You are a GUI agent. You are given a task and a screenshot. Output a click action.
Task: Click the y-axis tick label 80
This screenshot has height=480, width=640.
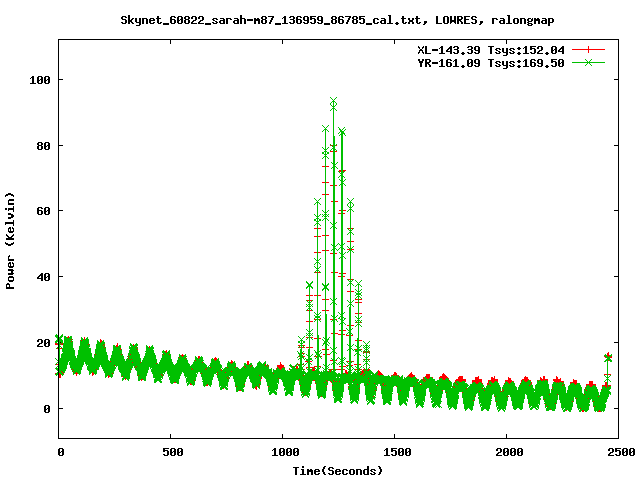click(43, 146)
